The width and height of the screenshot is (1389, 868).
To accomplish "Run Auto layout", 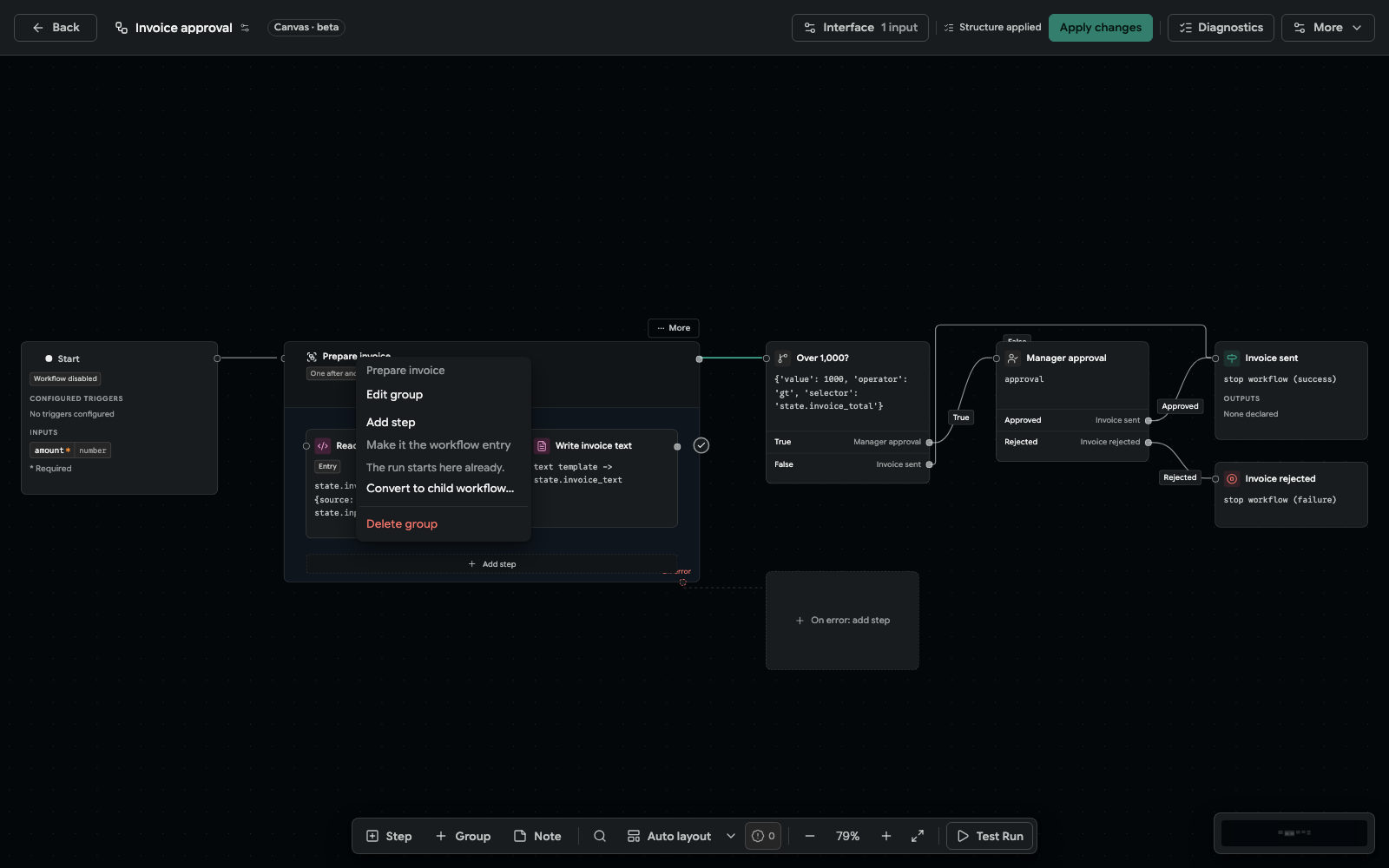I will 669,836.
